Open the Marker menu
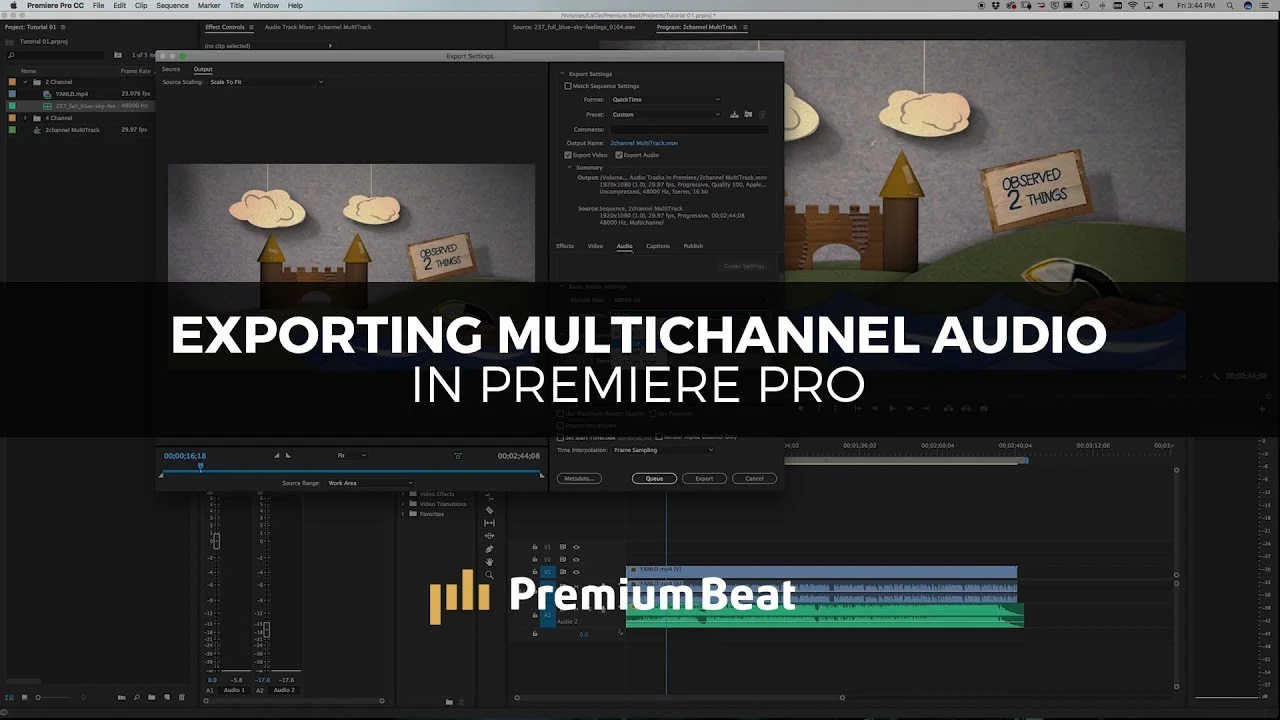Viewport: 1280px width, 720px height. pyautogui.click(x=208, y=5)
